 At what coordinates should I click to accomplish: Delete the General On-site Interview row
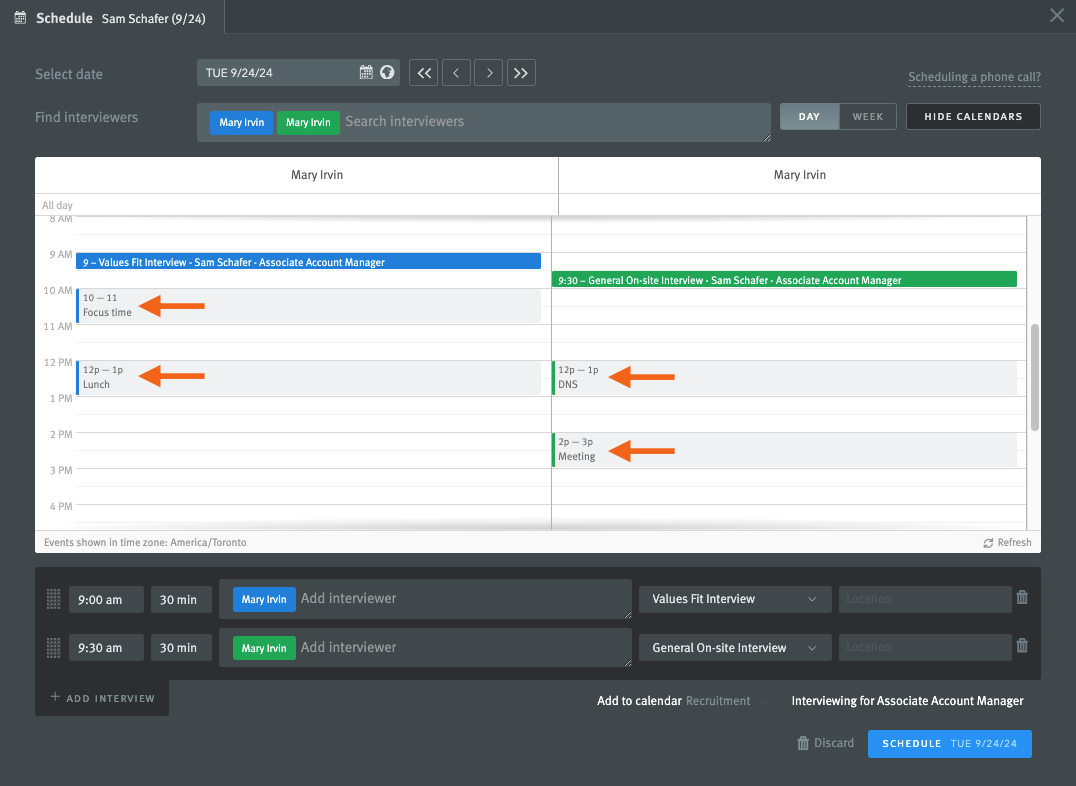(1022, 646)
